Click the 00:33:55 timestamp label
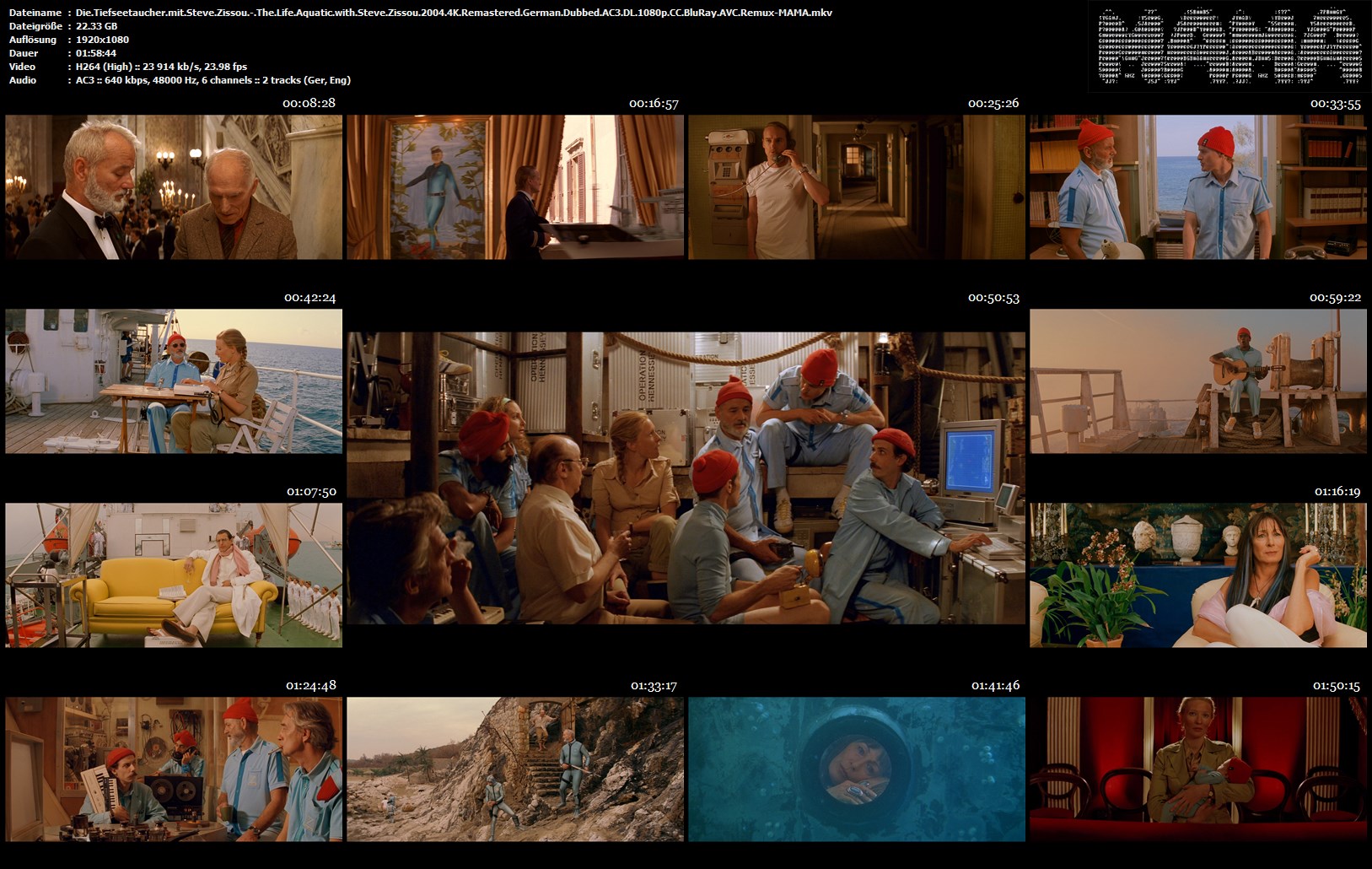The height and width of the screenshot is (869, 1372). tap(1335, 103)
